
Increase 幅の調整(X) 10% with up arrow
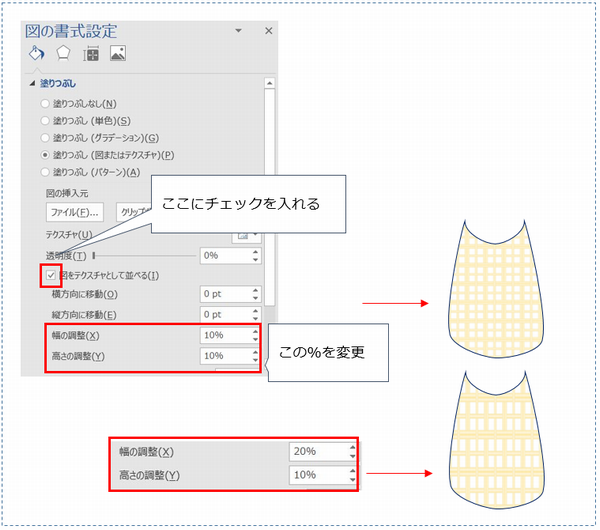coord(255,331)
